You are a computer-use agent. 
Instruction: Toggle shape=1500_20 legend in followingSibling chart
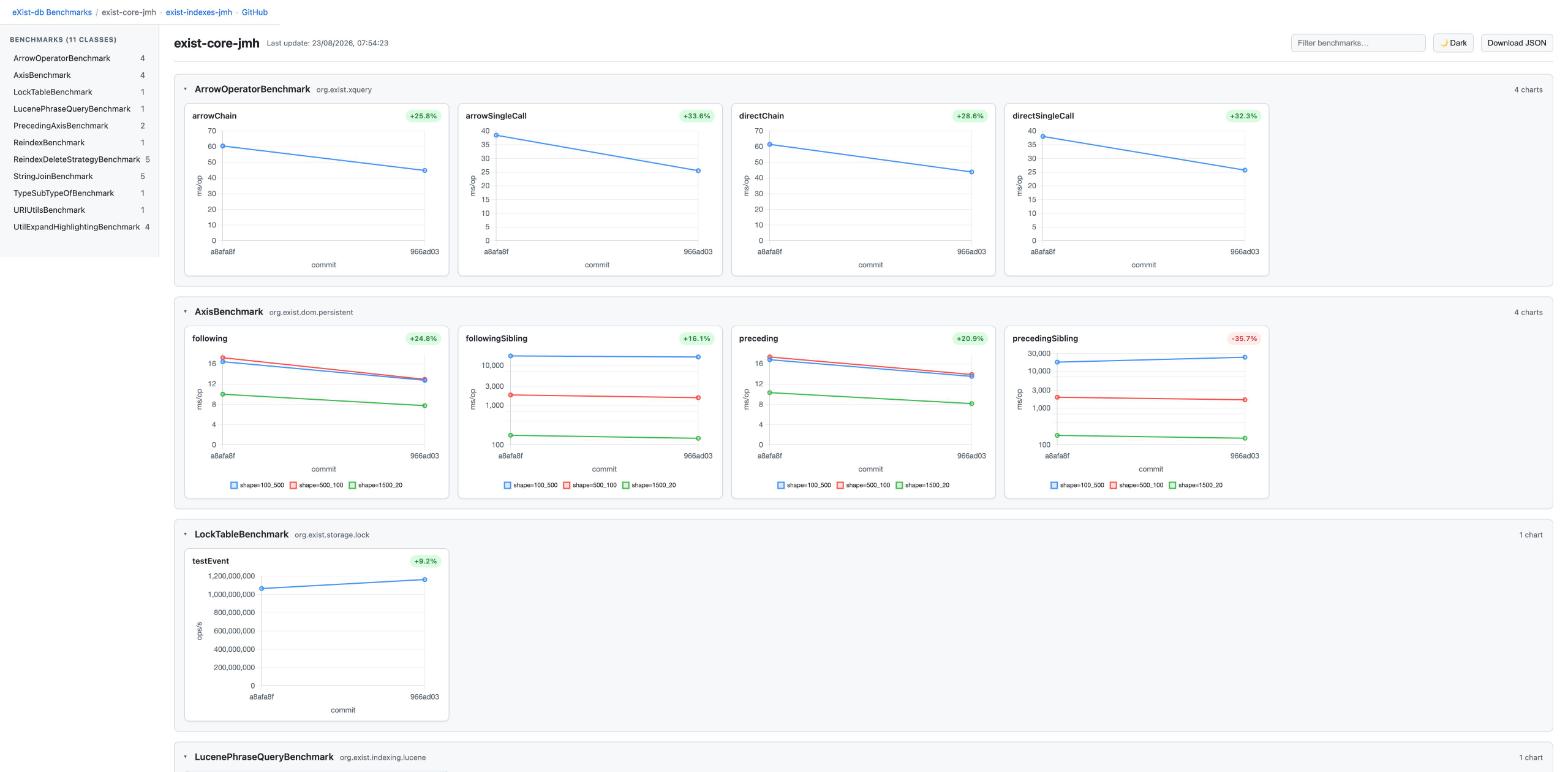[x=649, y=485]
